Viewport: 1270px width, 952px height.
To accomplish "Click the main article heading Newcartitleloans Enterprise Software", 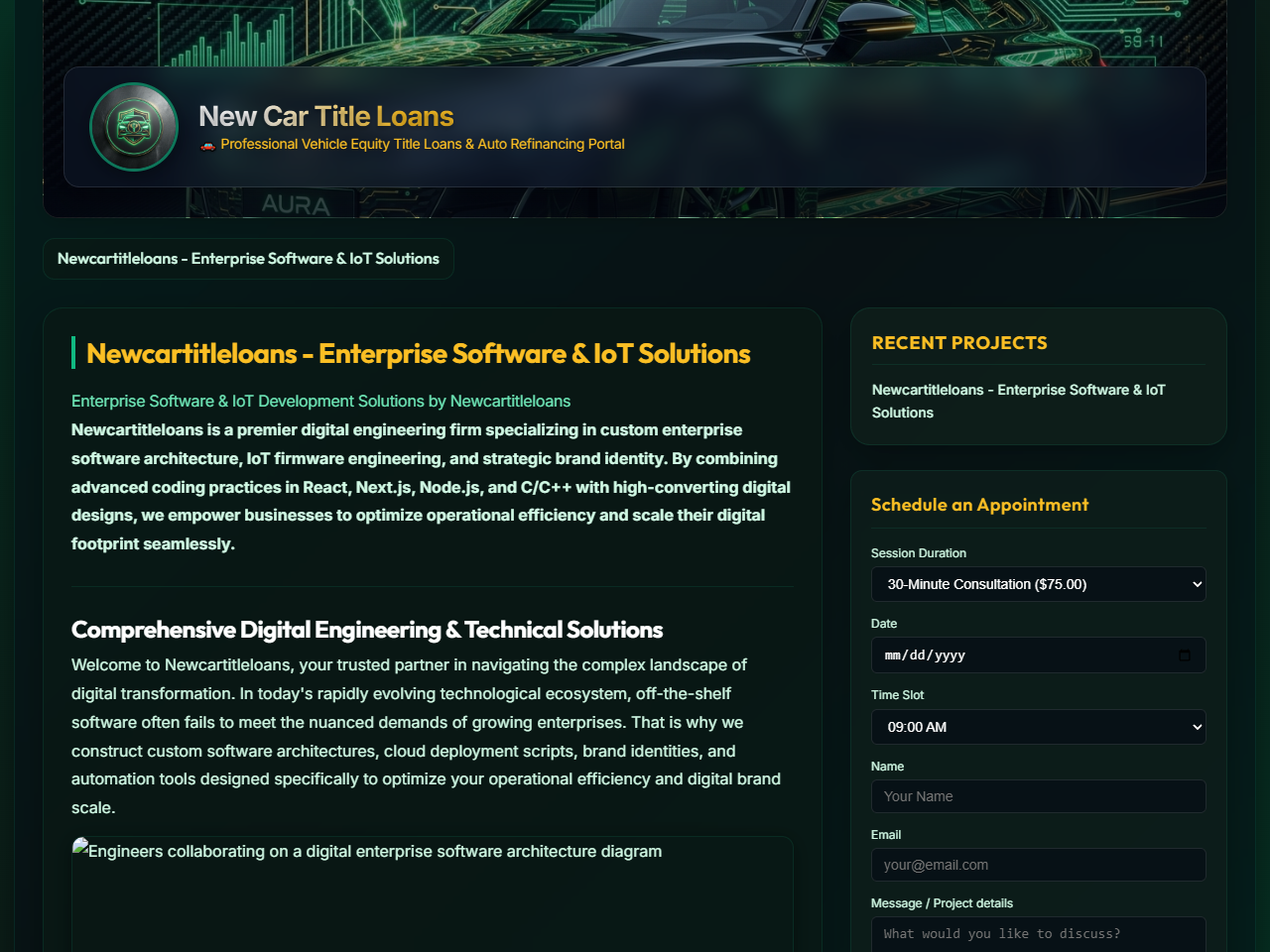I will (x=419, y=354).
